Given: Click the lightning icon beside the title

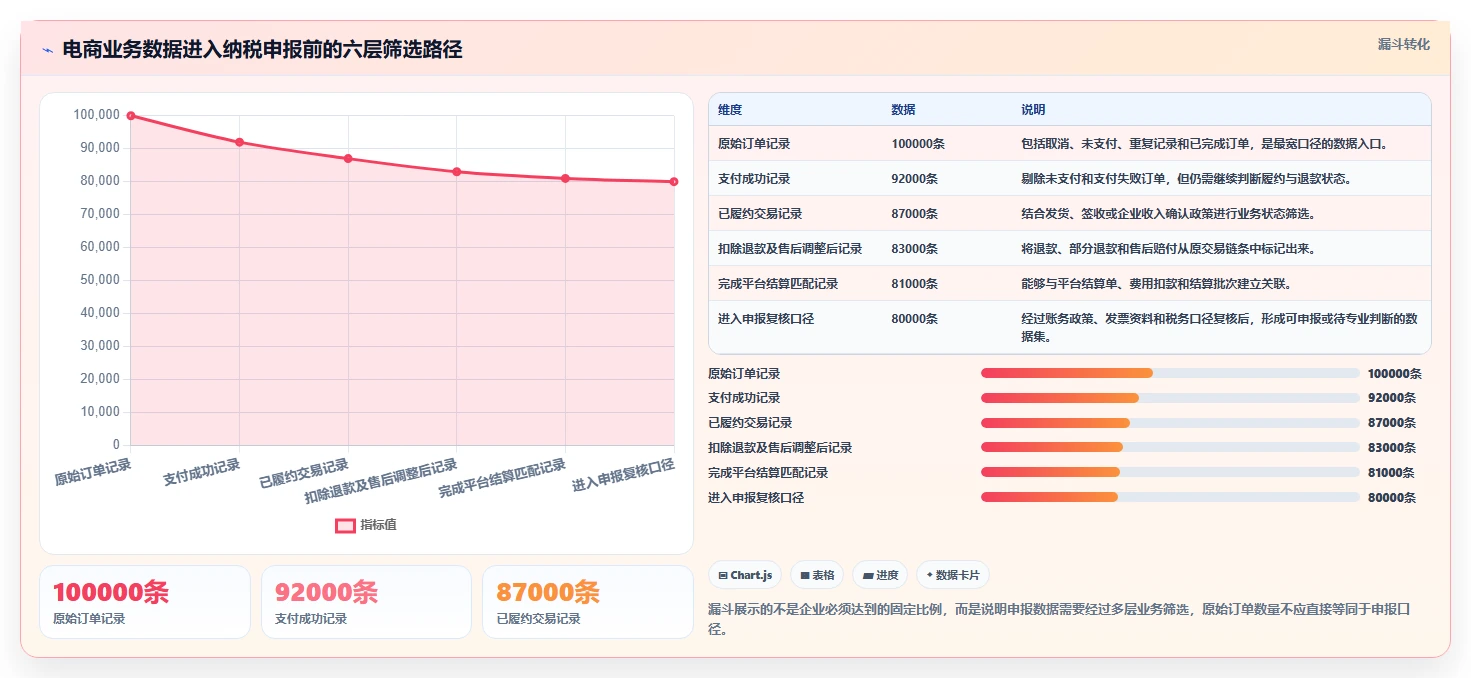Looking at the screenshot, I should (47, 50).
